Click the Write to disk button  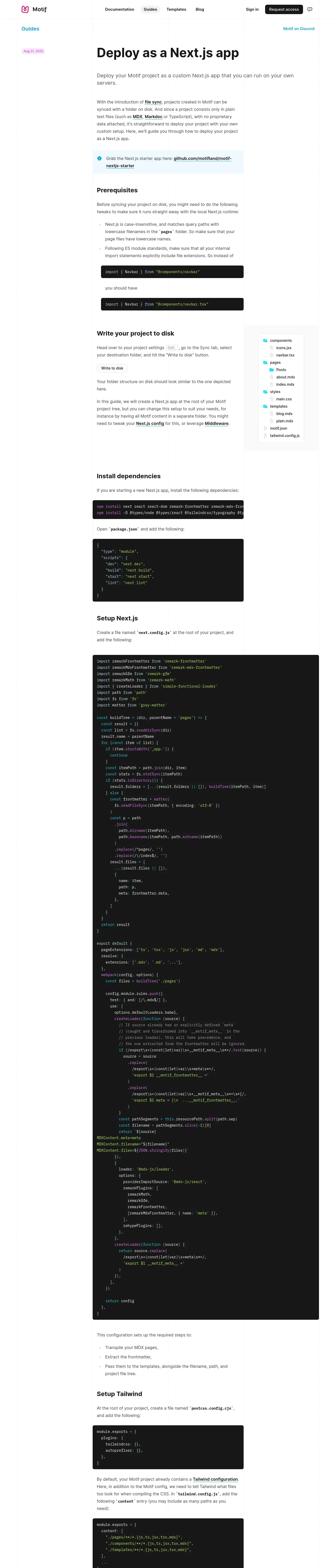coord(112,368)
